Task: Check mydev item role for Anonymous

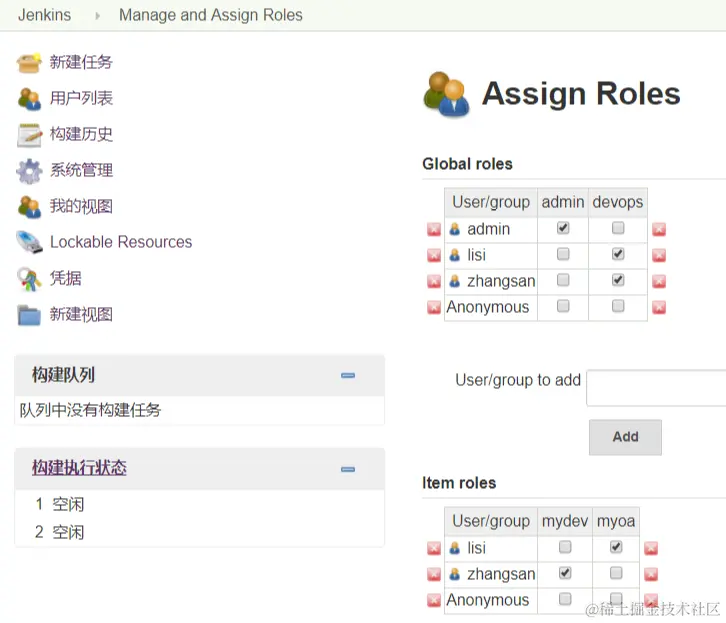Action: pos(565,599)
